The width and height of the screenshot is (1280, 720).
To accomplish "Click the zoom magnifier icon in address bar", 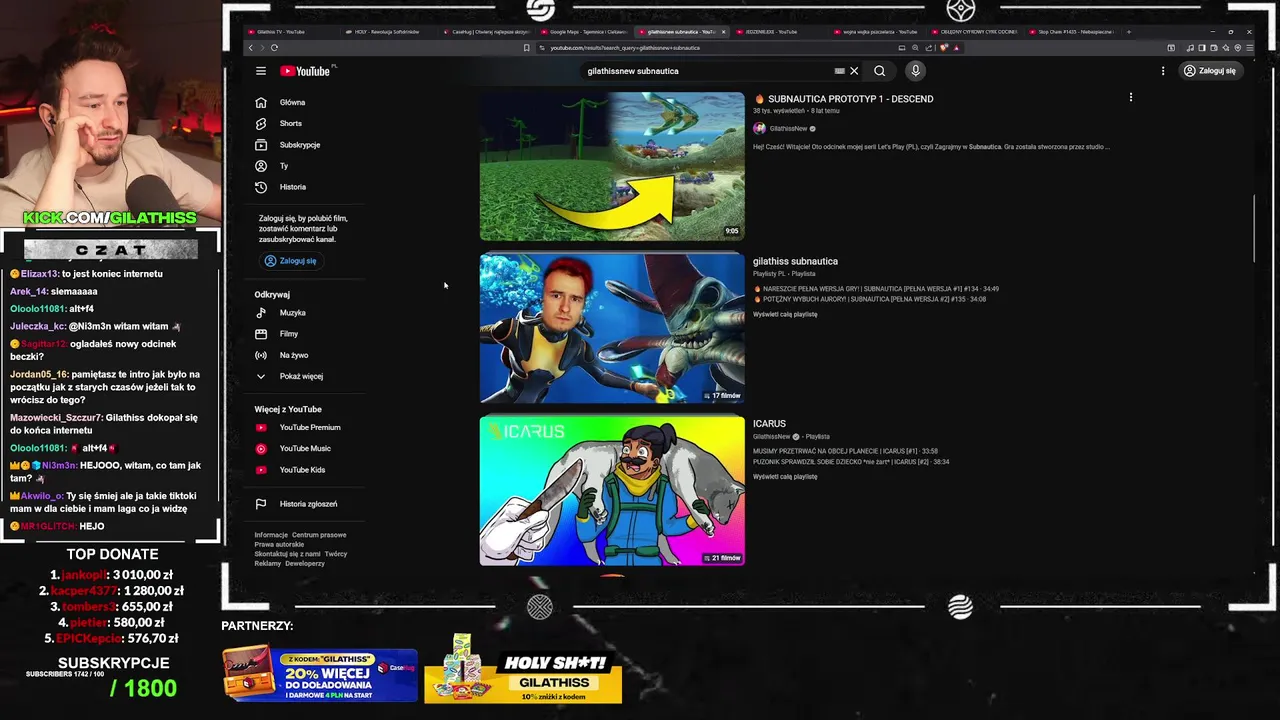I will [x=914, y=48].
